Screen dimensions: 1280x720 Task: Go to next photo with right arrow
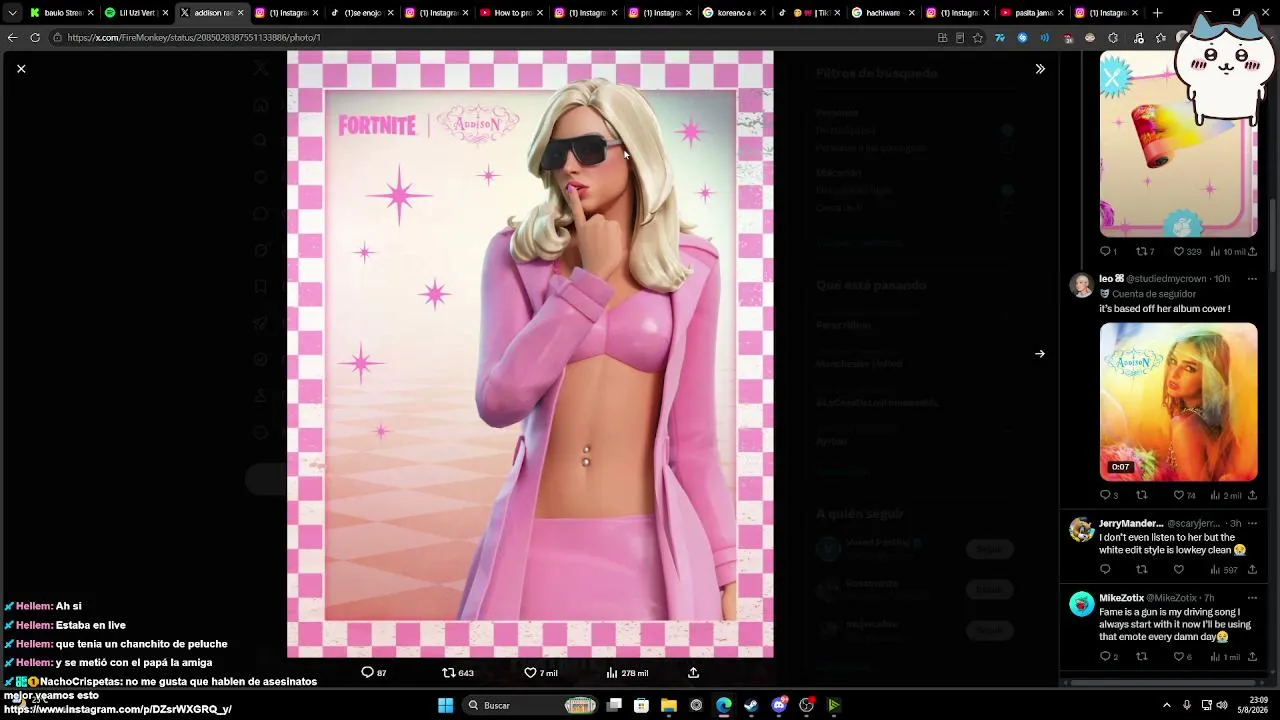(x=1040, y=354)
